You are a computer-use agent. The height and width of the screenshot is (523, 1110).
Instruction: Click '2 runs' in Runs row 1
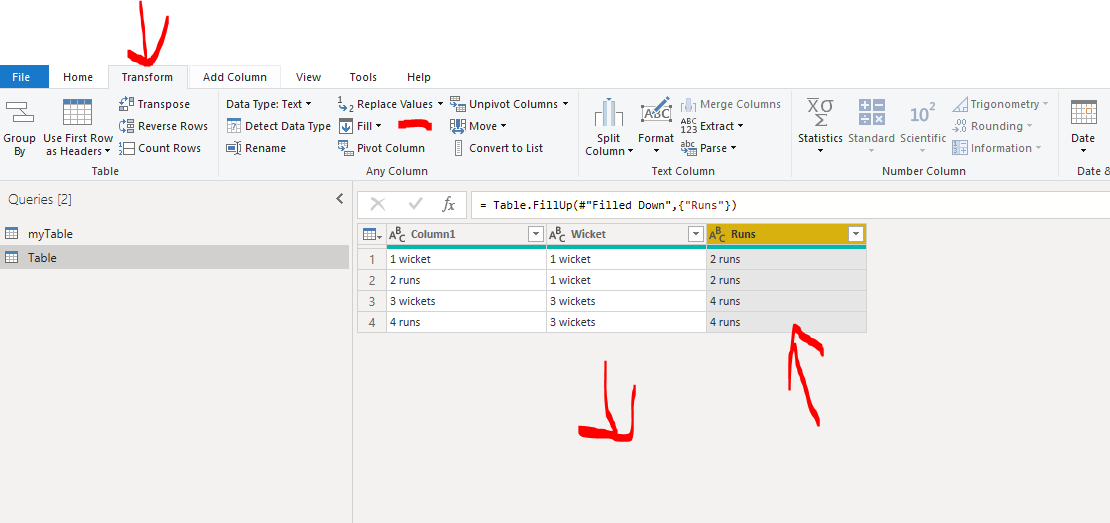pos(786,259)
